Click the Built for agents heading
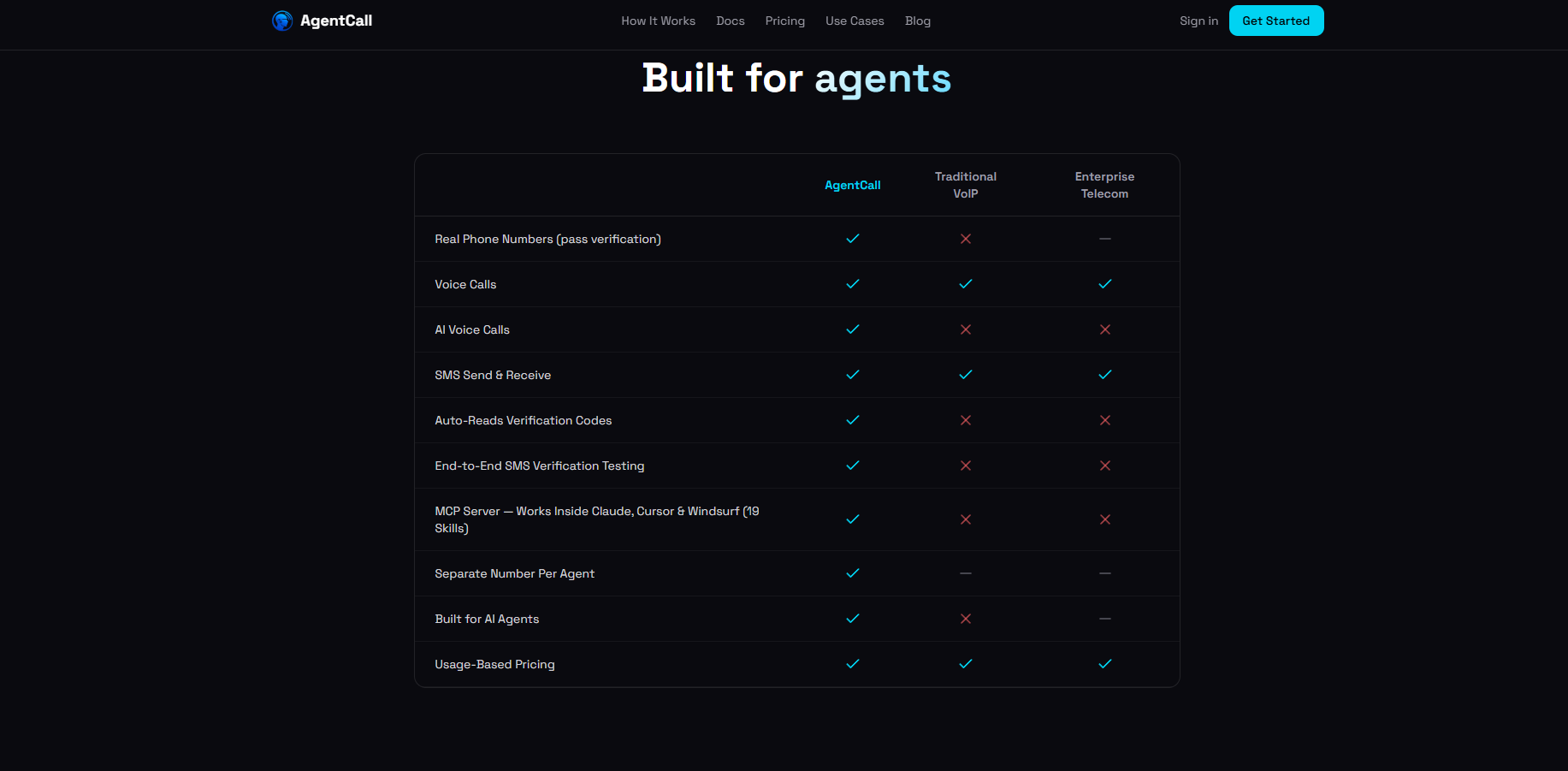This screenshot has height=771, width=1568. coord(796,78)
